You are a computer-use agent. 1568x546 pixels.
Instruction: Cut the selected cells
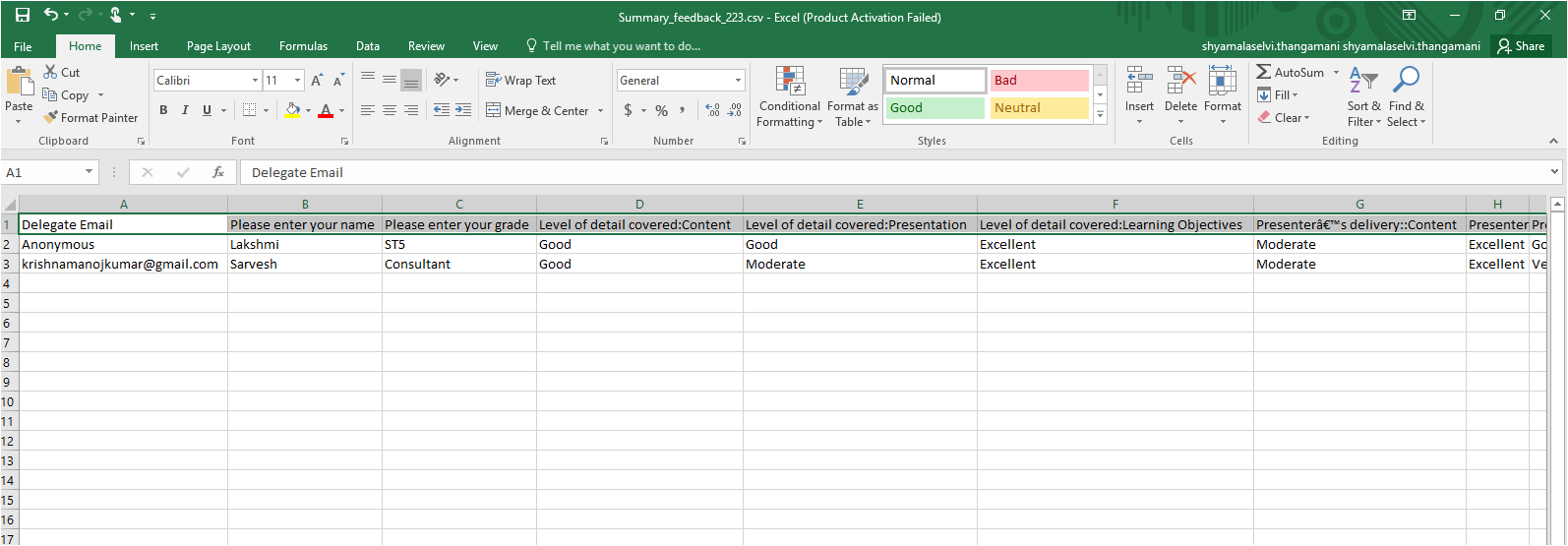click(x=61, y=73)
